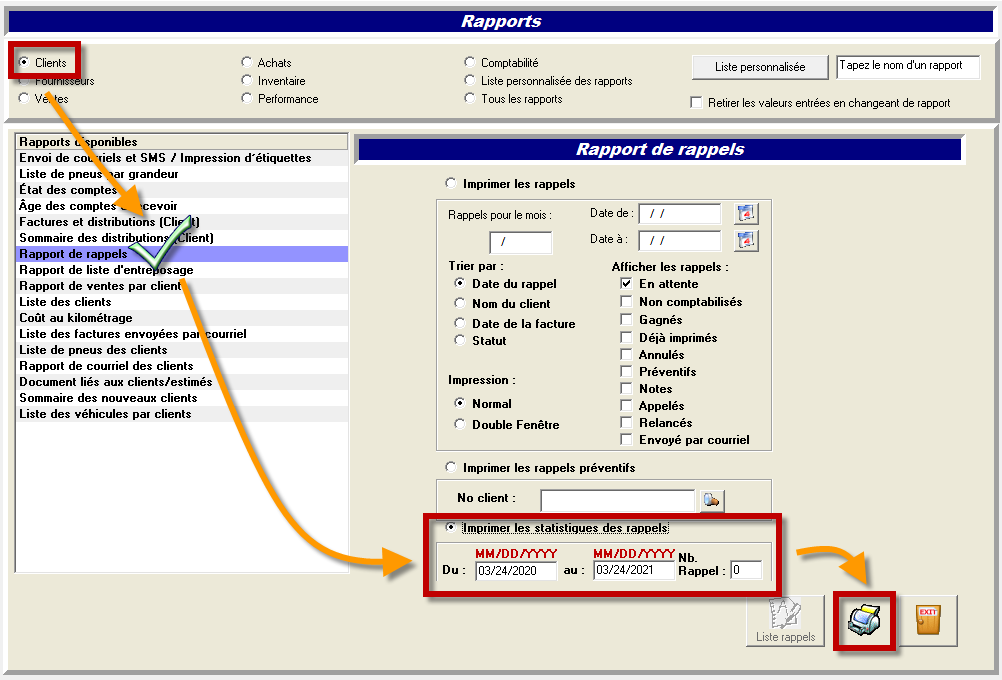Click the Date de input field
This screenshot has width=1002, height=680.
(x=679, y=213)
